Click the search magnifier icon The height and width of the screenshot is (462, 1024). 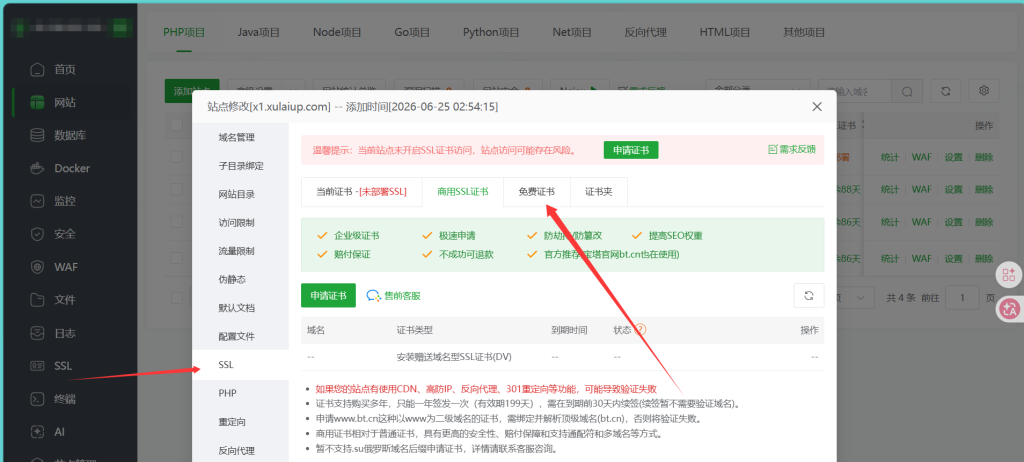coord(907,91)
